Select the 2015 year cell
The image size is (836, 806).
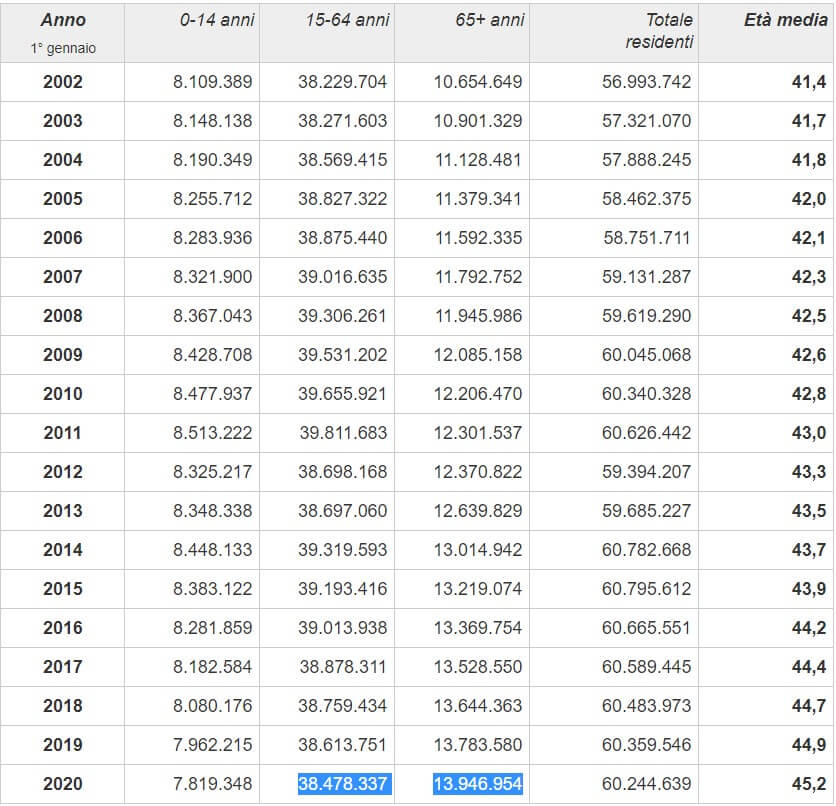(x=63, y=589)
